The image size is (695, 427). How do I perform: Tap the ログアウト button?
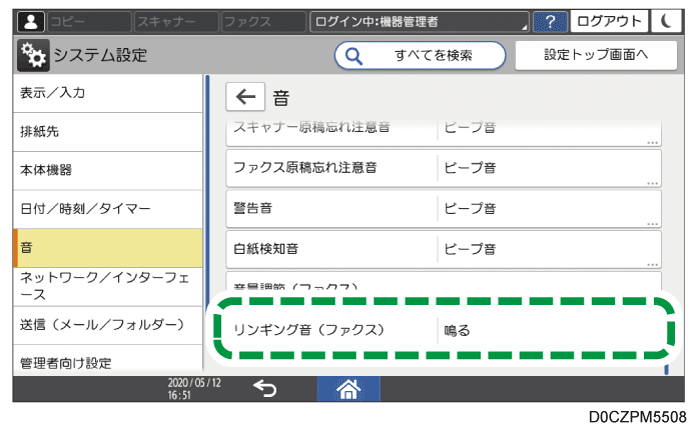(609, 21)
